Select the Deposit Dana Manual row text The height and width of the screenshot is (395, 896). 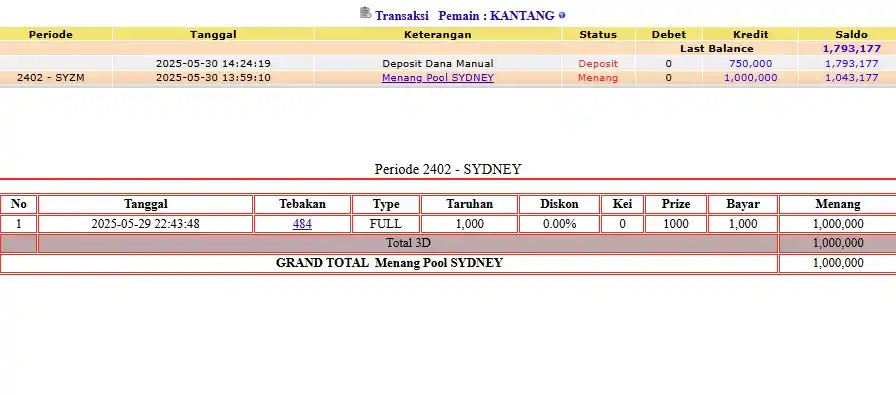438,63
